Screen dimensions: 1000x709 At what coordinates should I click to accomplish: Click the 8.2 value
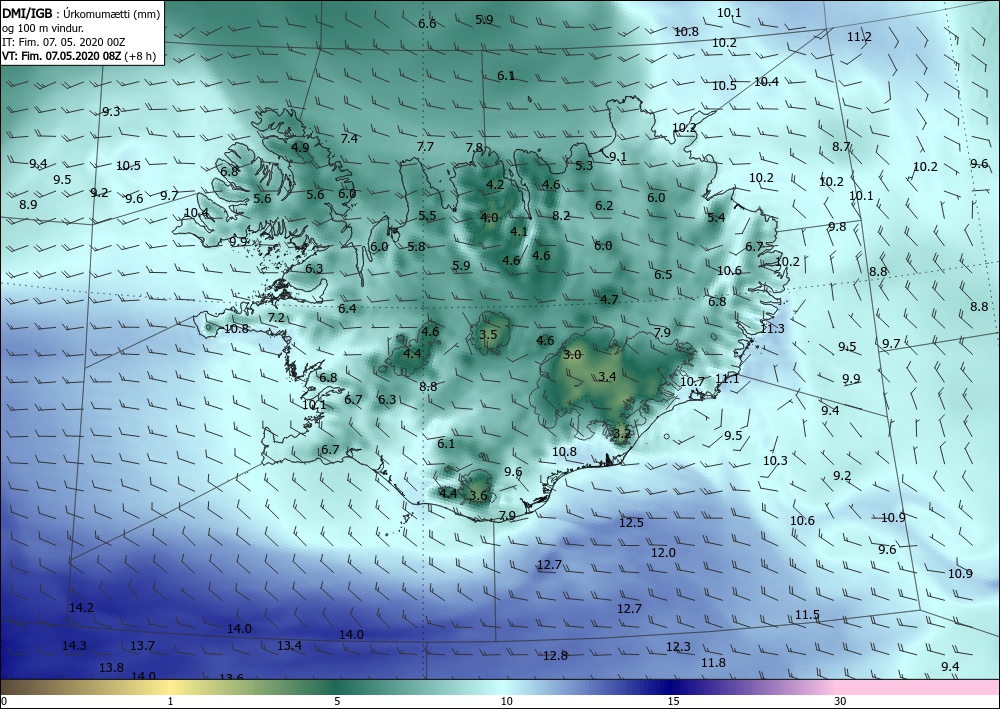561,216
